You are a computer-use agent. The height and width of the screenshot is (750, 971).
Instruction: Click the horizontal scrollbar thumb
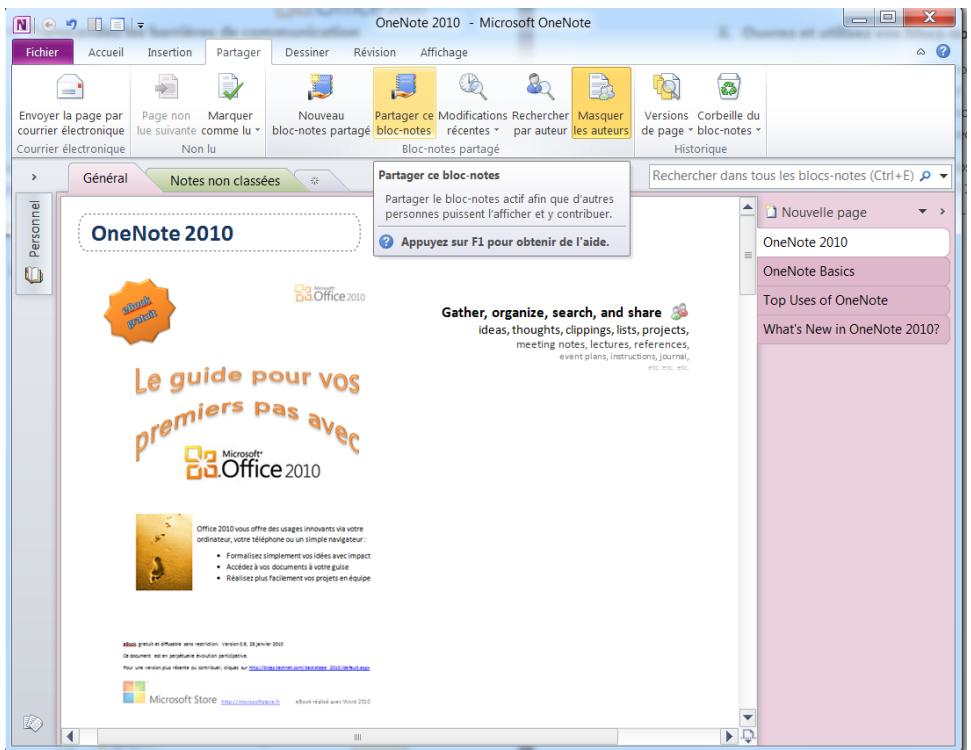pyautogui.click(x=357, y=736)
